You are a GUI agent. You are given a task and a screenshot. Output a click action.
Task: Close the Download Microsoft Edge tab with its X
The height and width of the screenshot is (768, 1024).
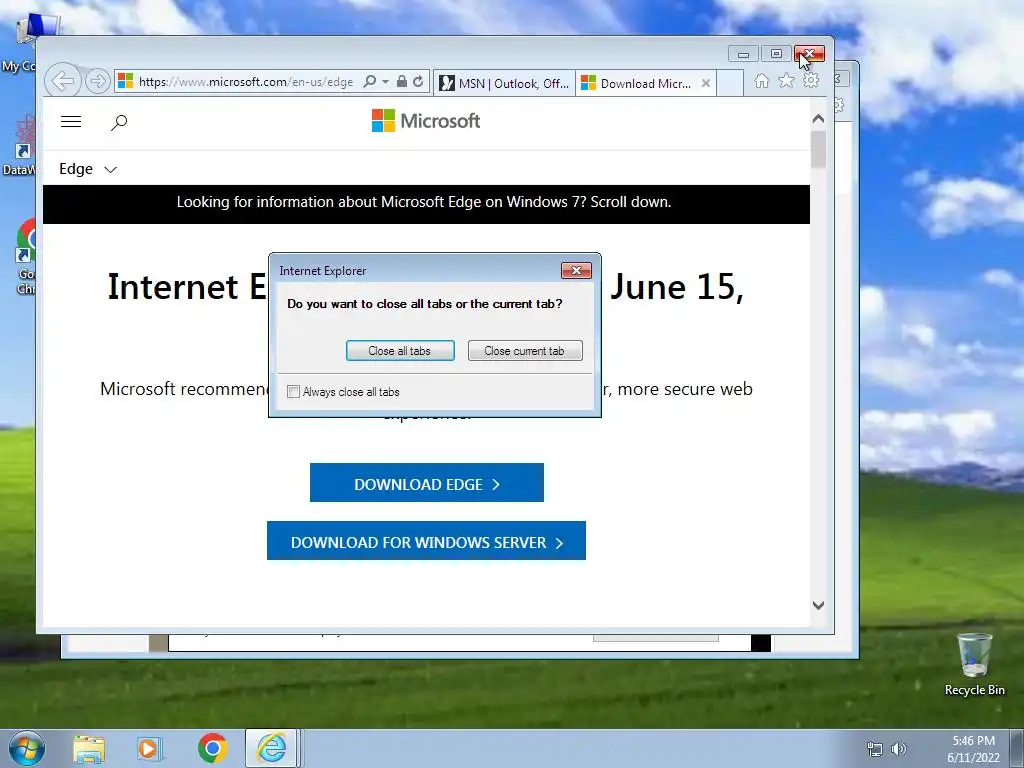[706, 83]
